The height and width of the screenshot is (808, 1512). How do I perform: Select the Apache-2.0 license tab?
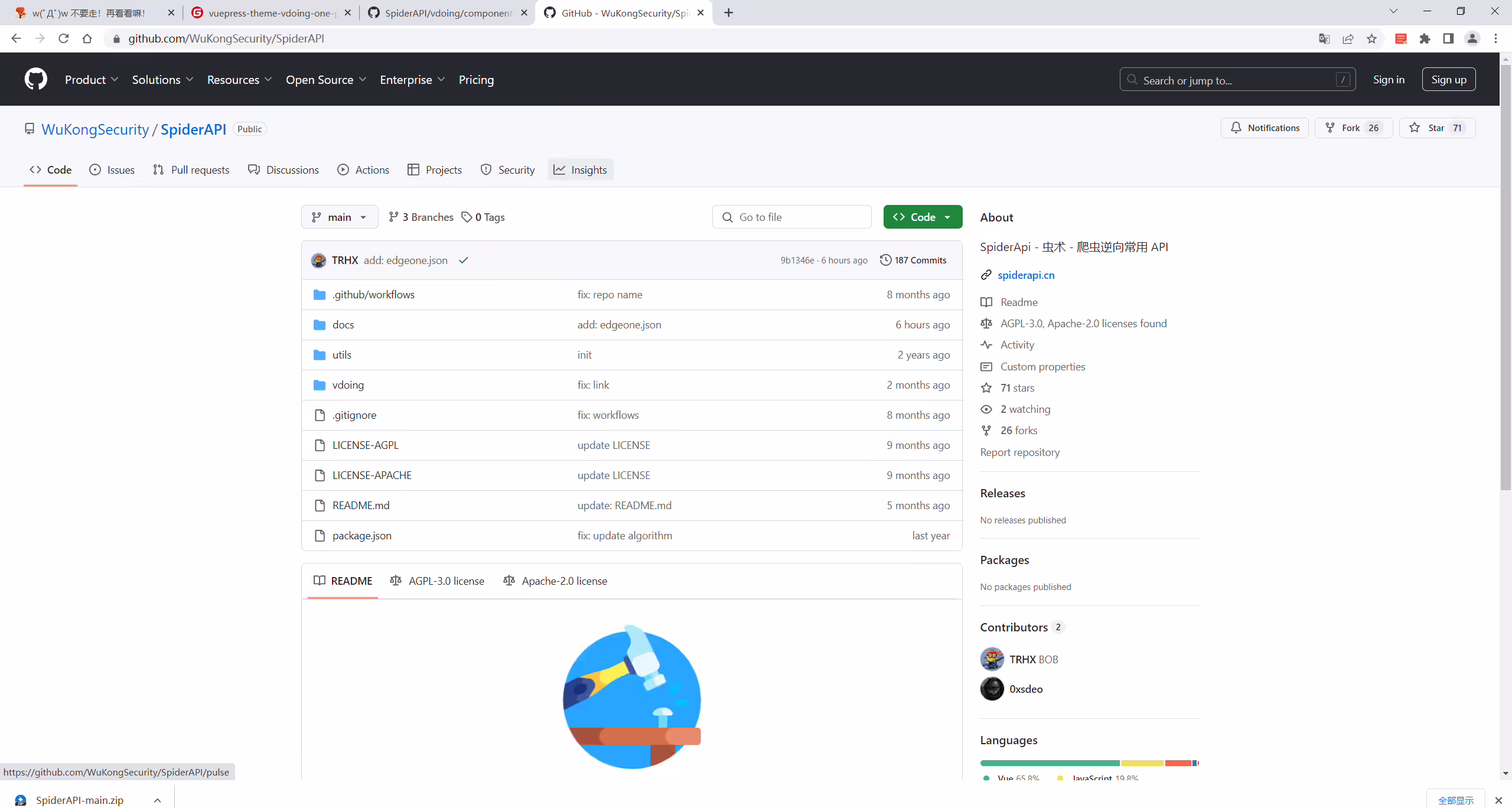555,581
